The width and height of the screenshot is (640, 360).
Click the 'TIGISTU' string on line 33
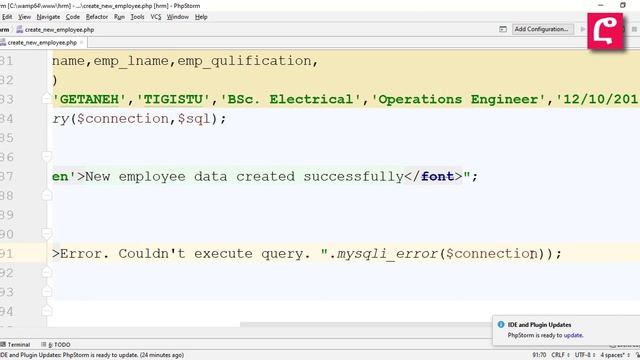pos(173,99)
